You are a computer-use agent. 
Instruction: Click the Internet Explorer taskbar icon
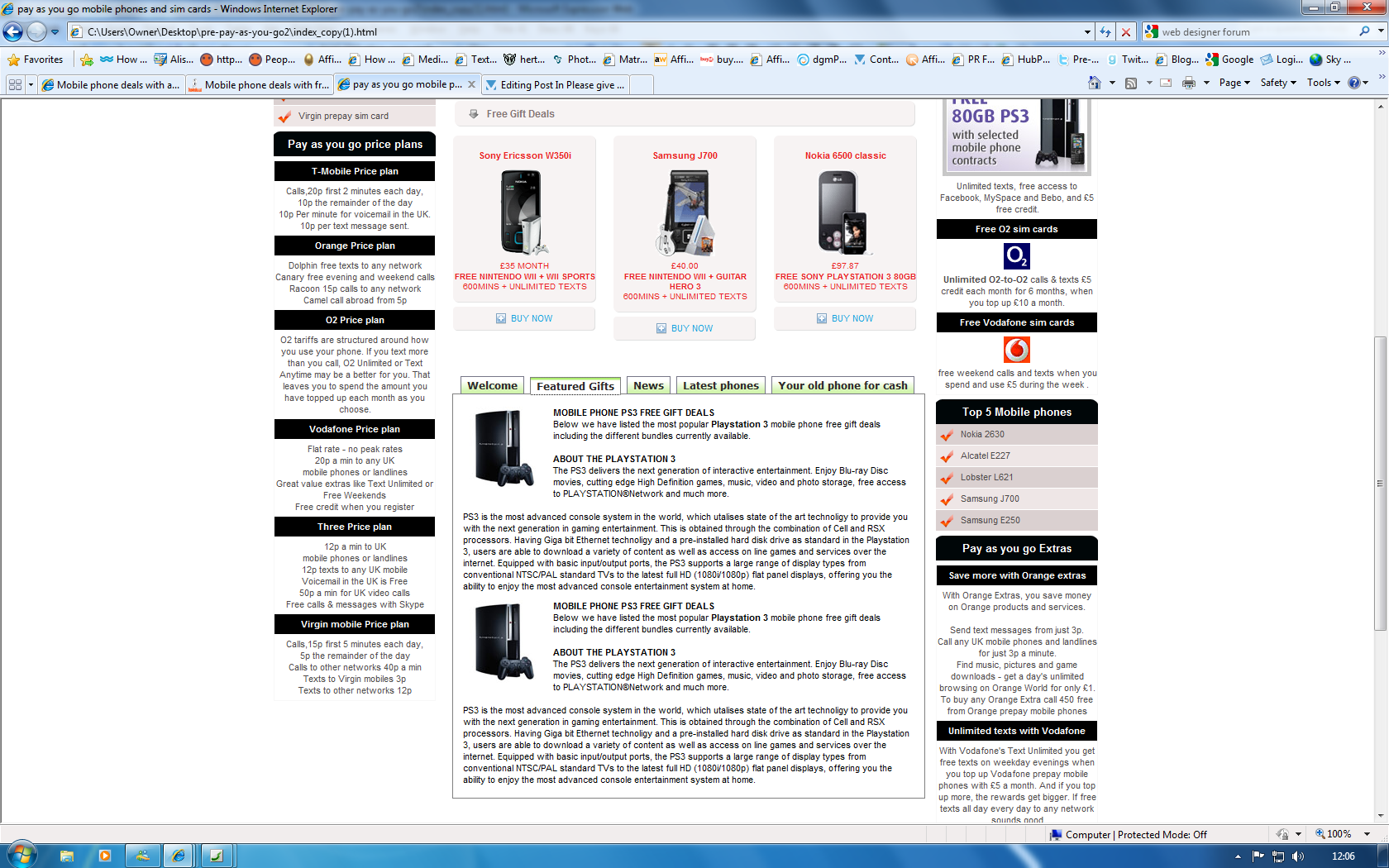178,856
